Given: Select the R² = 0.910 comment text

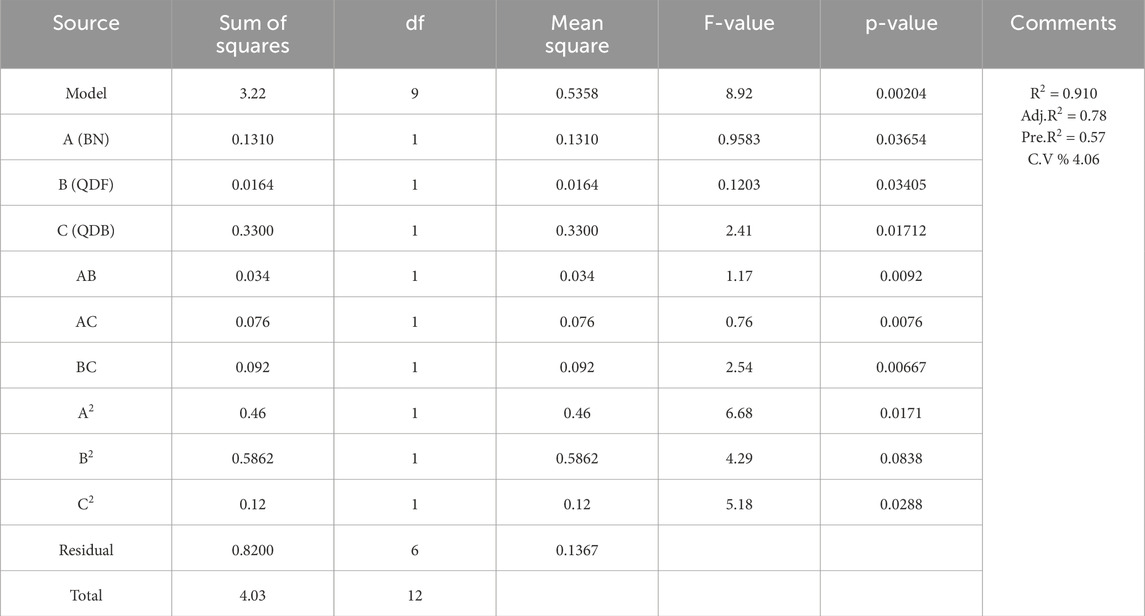Looking at the screenshot, I should point(1063,93).
